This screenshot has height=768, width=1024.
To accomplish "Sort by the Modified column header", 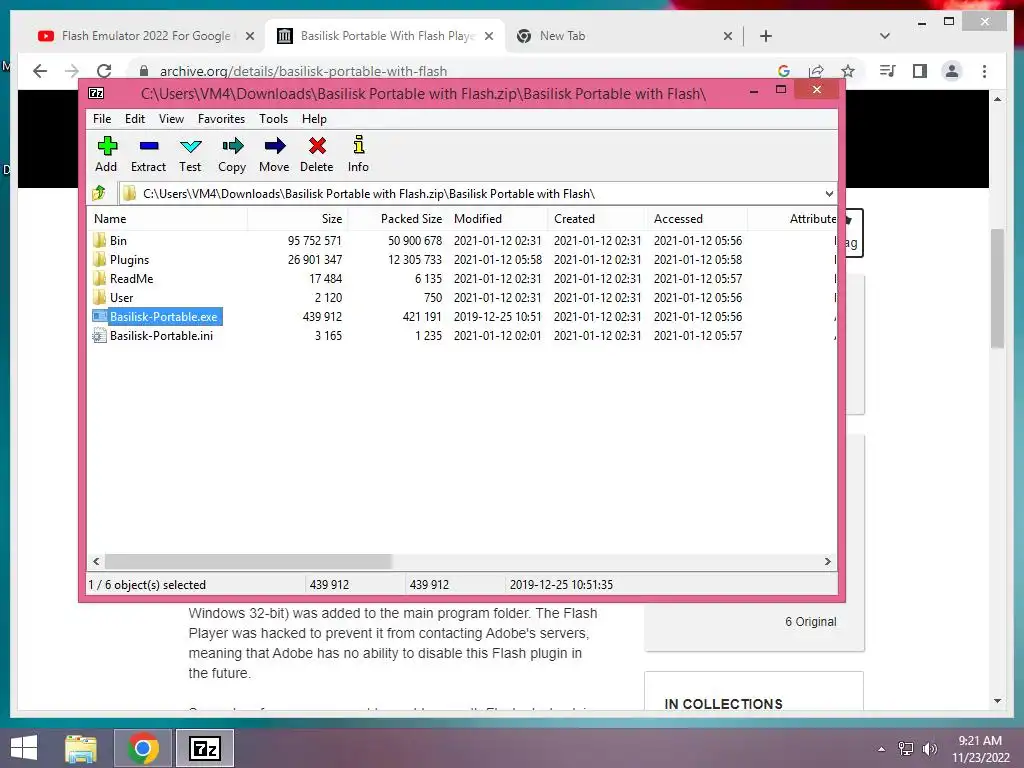I will [x=497, y=219].
